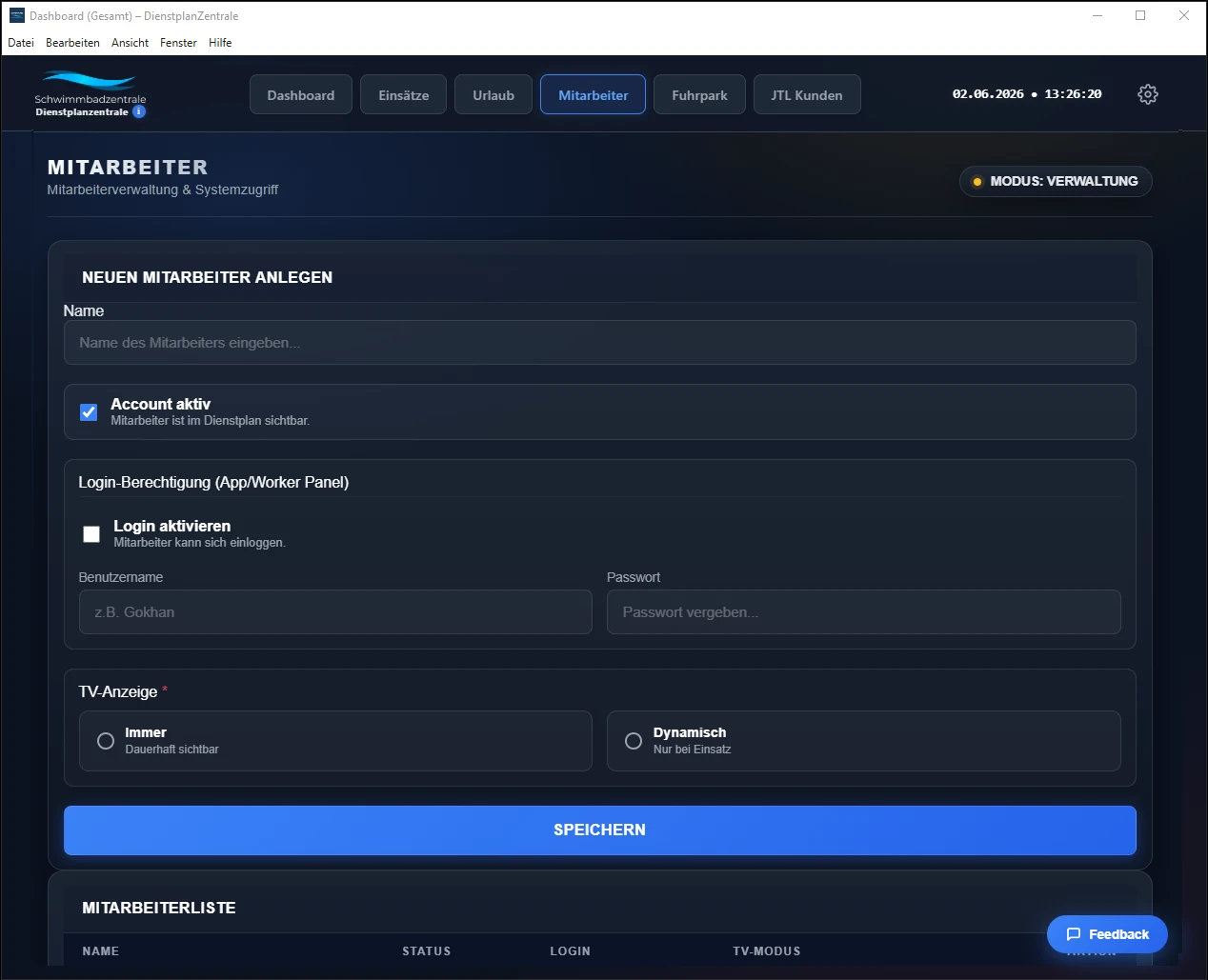Viewport: 1208px width, 980px height.
Task: Open the Feedback button
Action: pos(1107,934)
